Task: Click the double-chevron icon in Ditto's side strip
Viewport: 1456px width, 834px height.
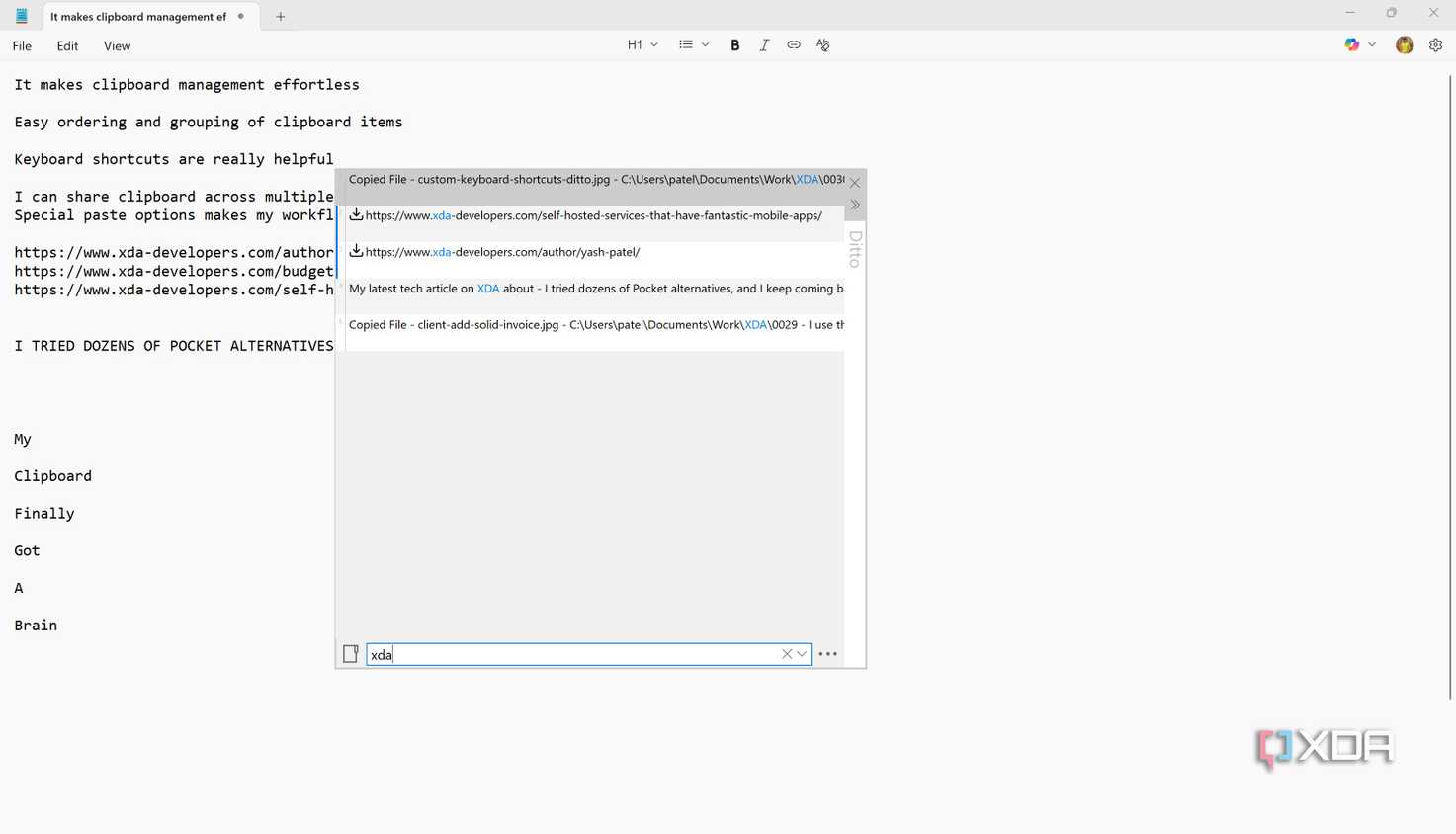Action: pyautogui.click(x=855, y=206)
